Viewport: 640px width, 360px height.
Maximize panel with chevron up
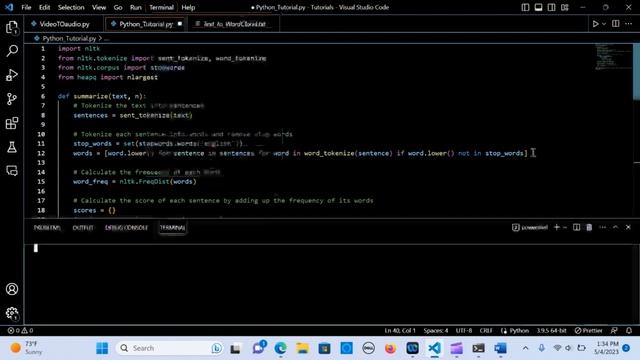616,227
